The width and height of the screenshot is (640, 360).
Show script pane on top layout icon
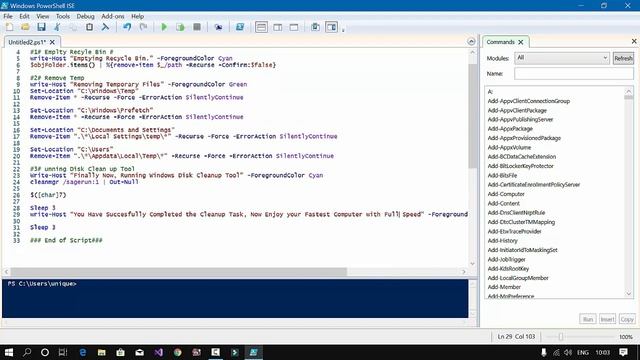point(261,27)
